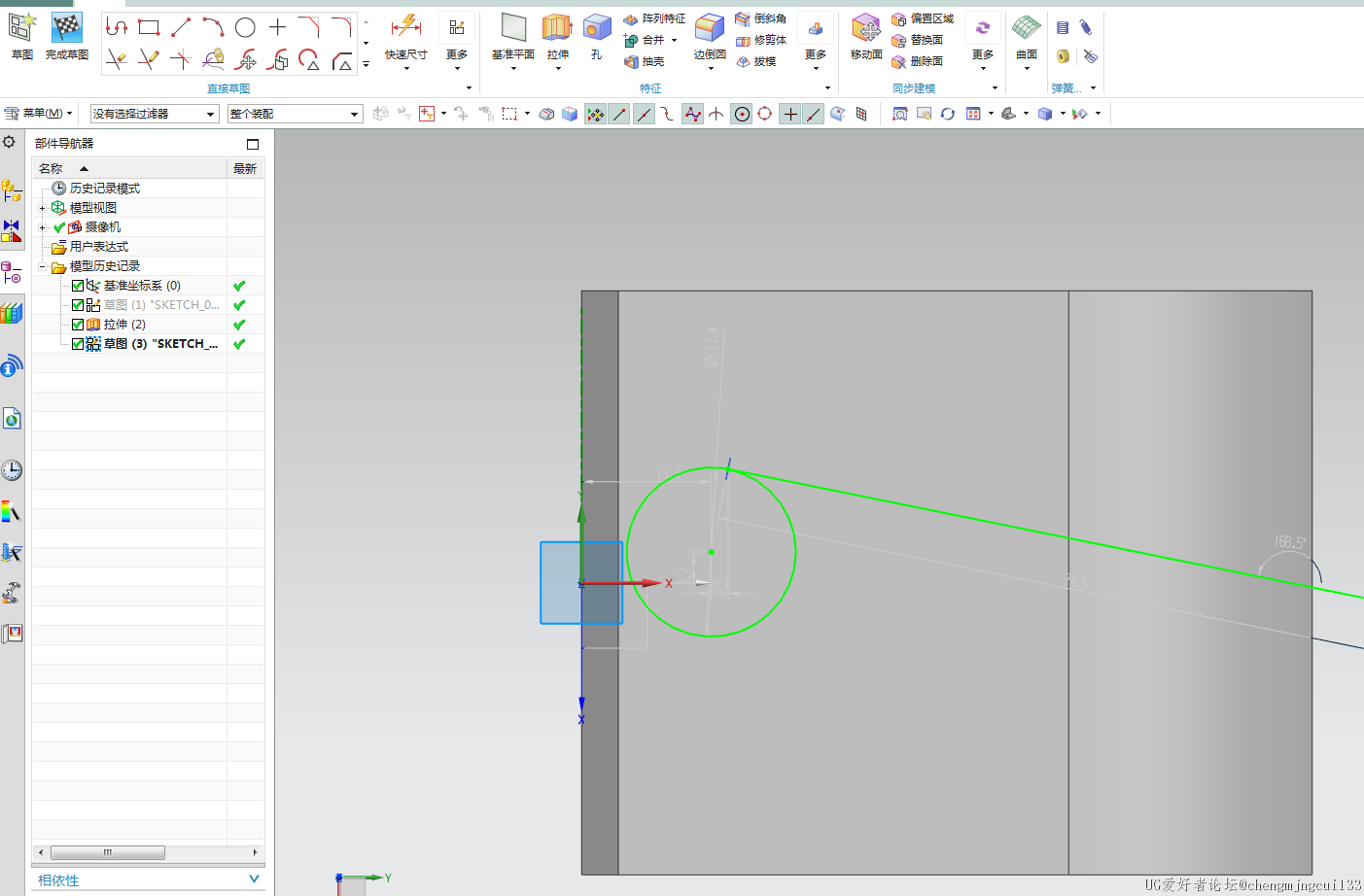Click the 完成草图 (Finish Sketch) checkered flag icon
This screenshot has width=1364, height=896.
click(66, 29)
